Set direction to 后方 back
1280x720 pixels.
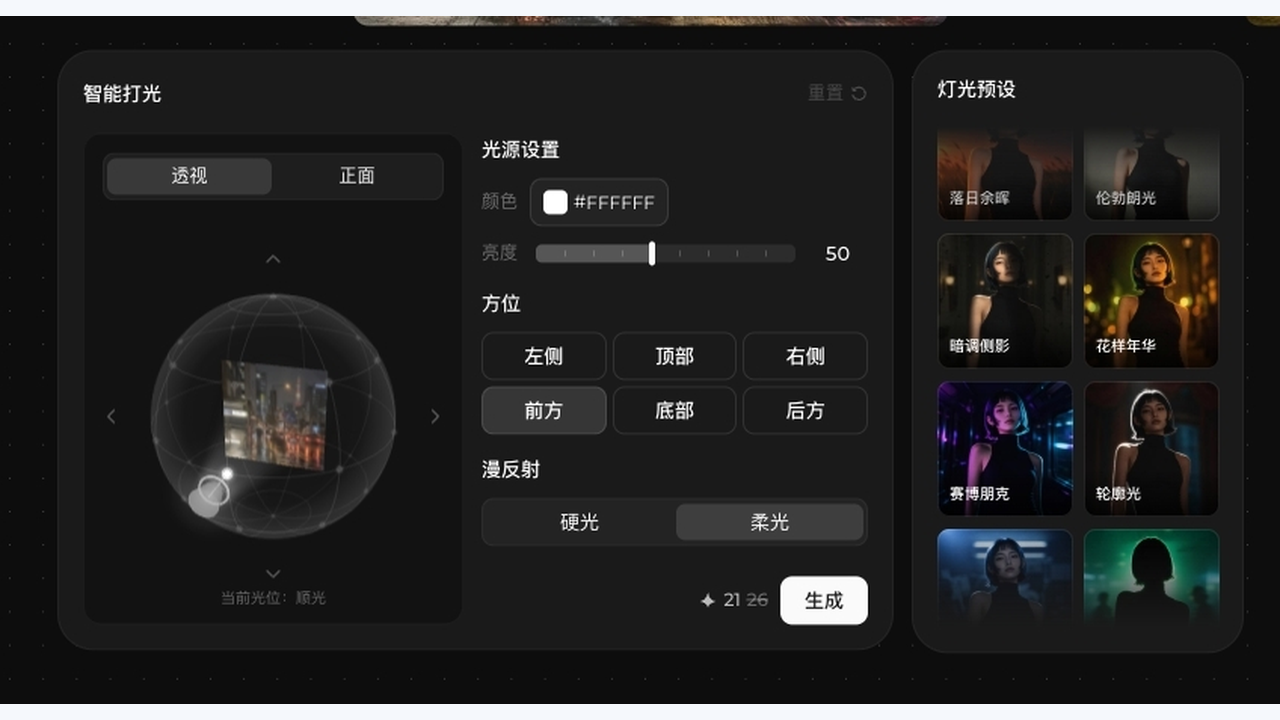805,410
